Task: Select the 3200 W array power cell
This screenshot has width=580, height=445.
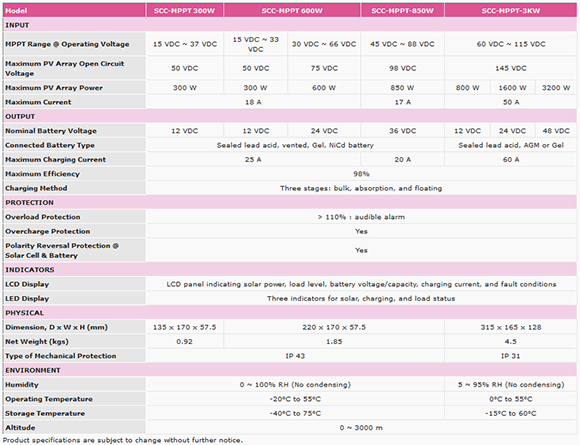Action: (x=556, y=88)
